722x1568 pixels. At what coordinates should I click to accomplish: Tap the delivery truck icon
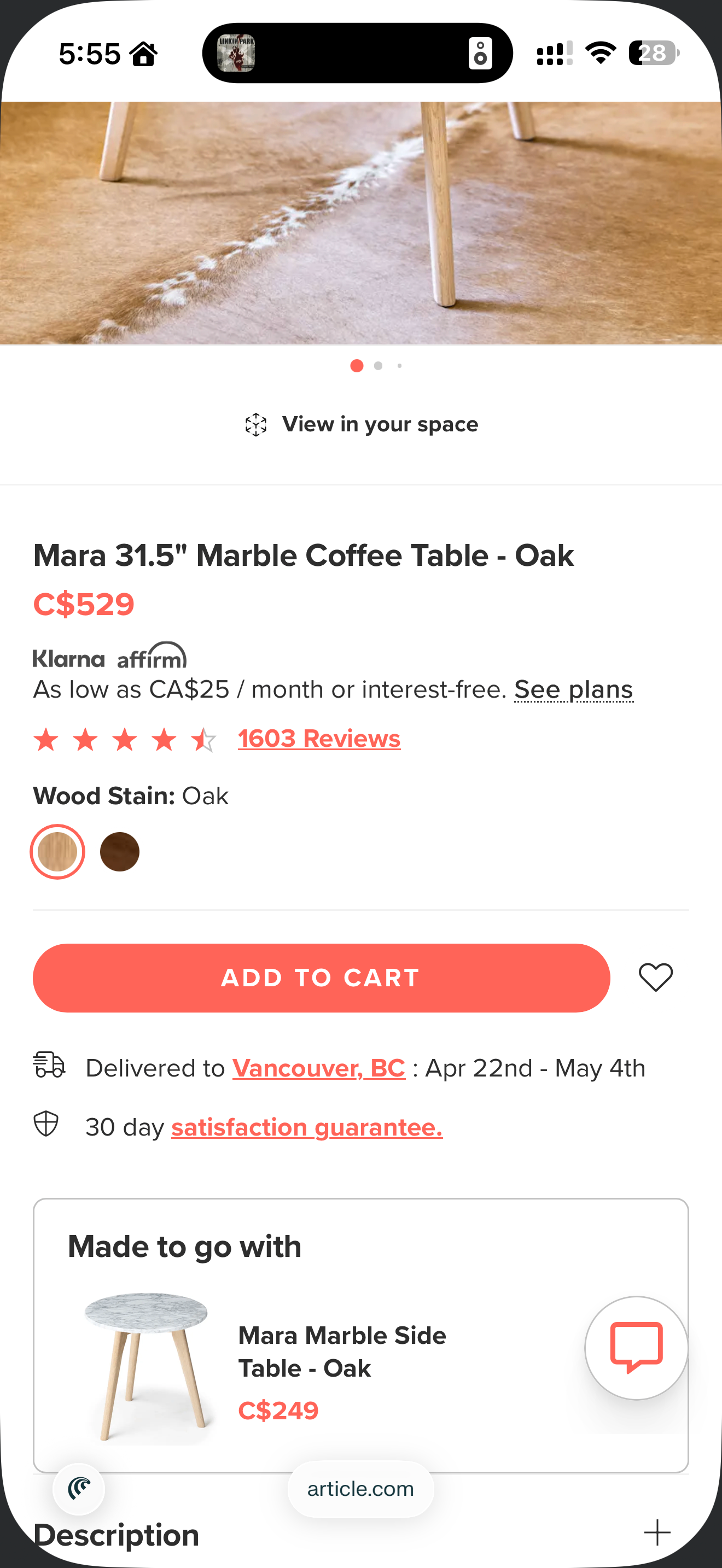(x=49, y=1065)
